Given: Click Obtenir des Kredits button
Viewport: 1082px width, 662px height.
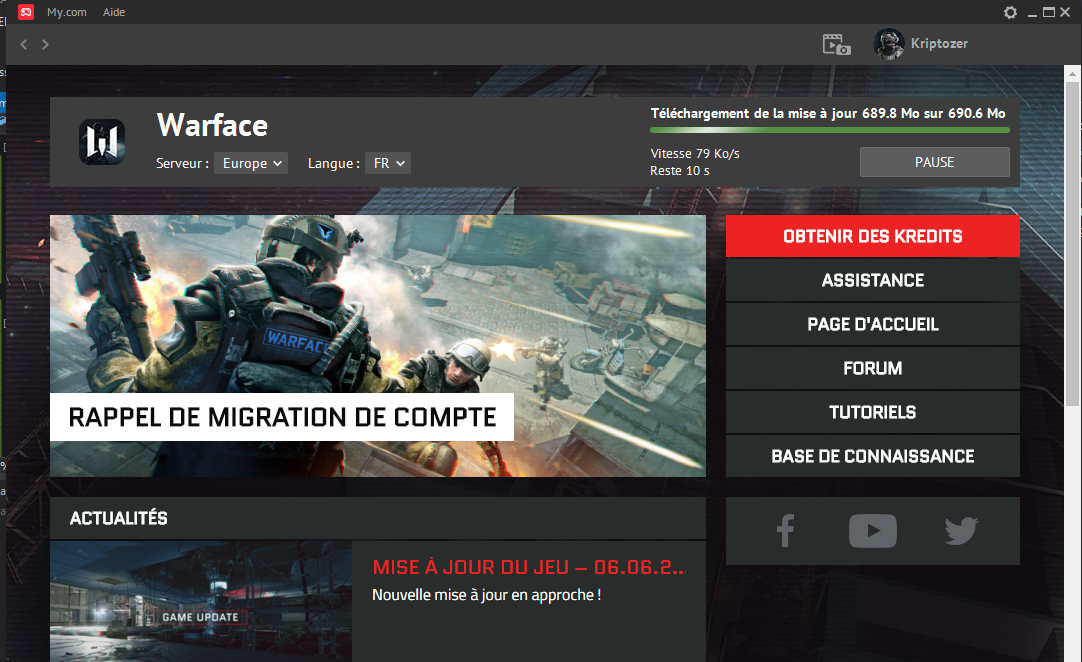Looking at the screenshot, I should (872, 236).
